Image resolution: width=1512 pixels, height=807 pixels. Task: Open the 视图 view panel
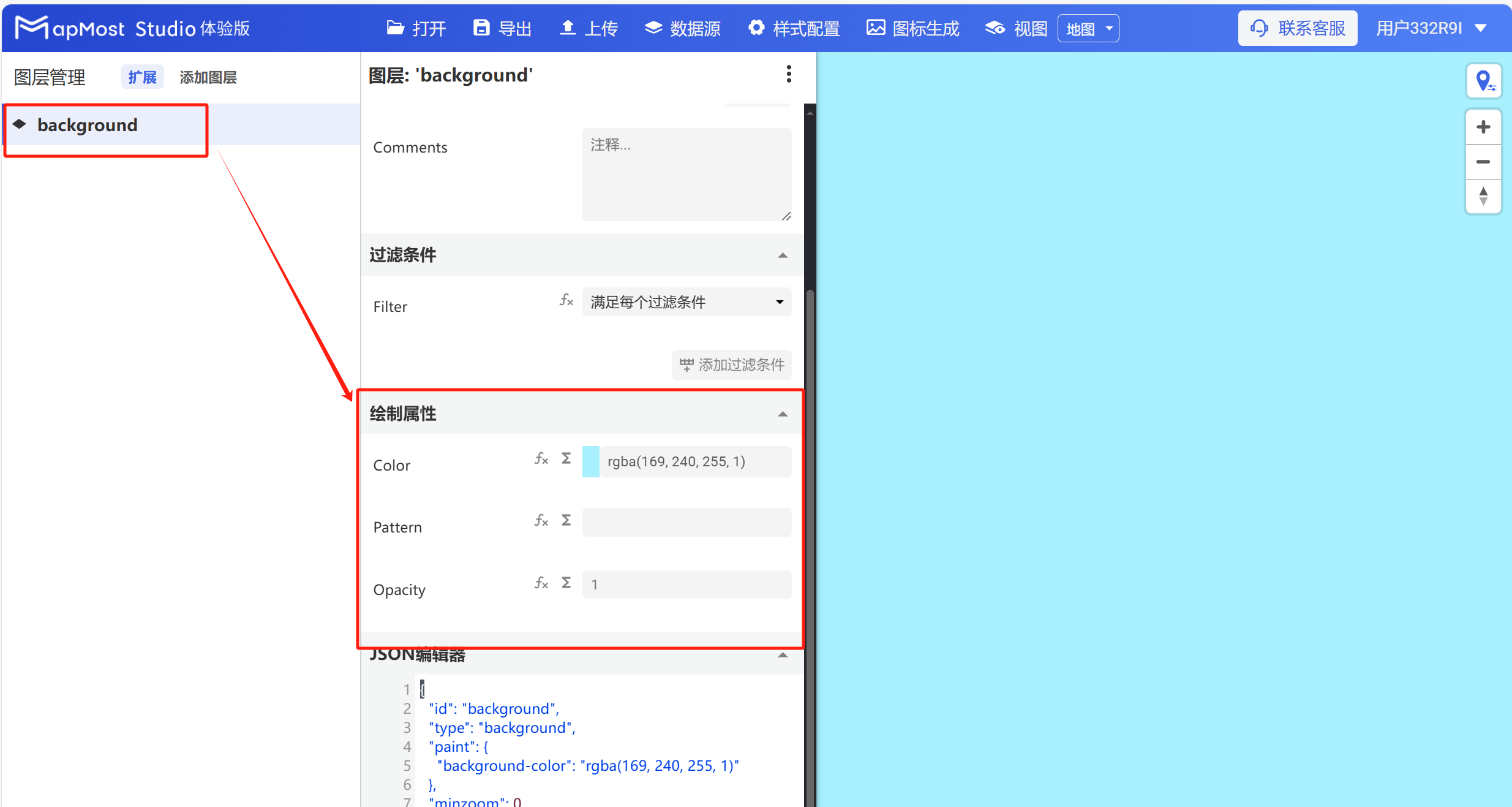point(1015,28)
